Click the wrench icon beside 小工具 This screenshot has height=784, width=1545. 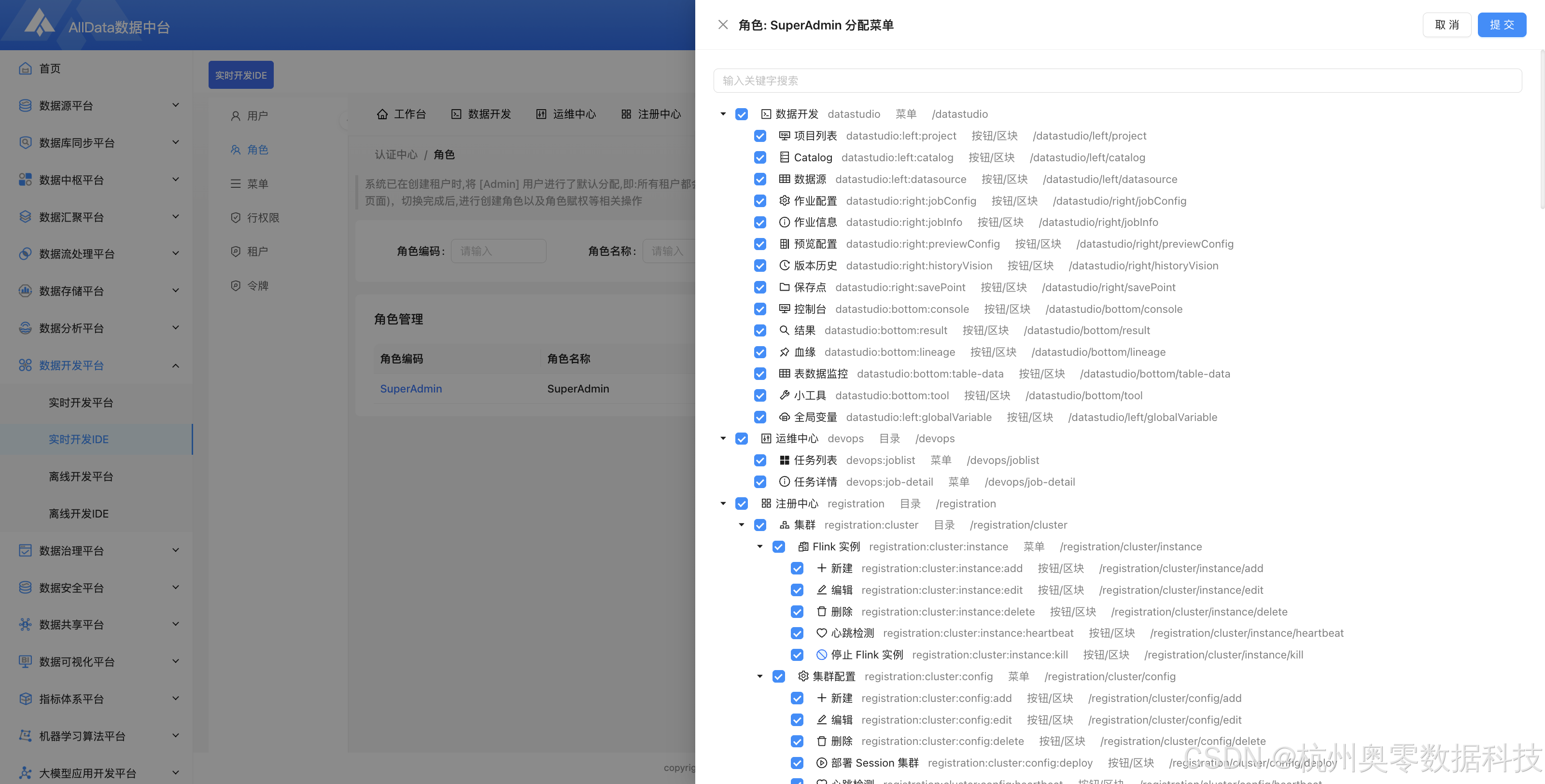point(784,395)
